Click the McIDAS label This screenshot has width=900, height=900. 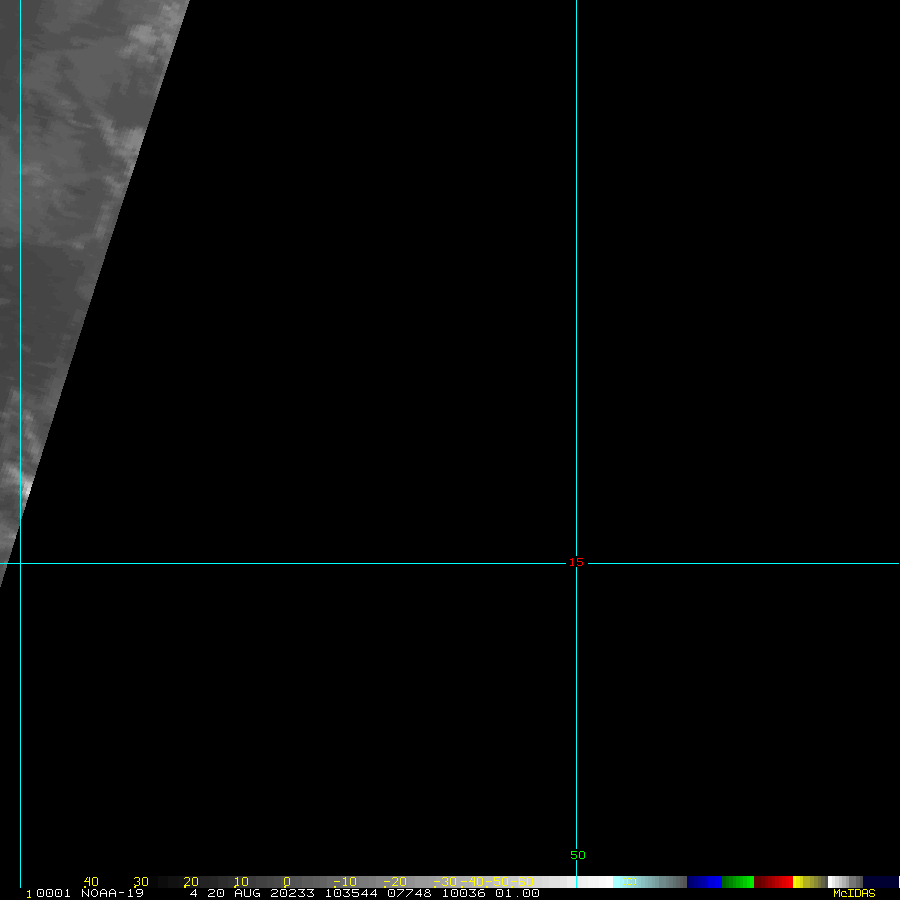click(853, 893)
